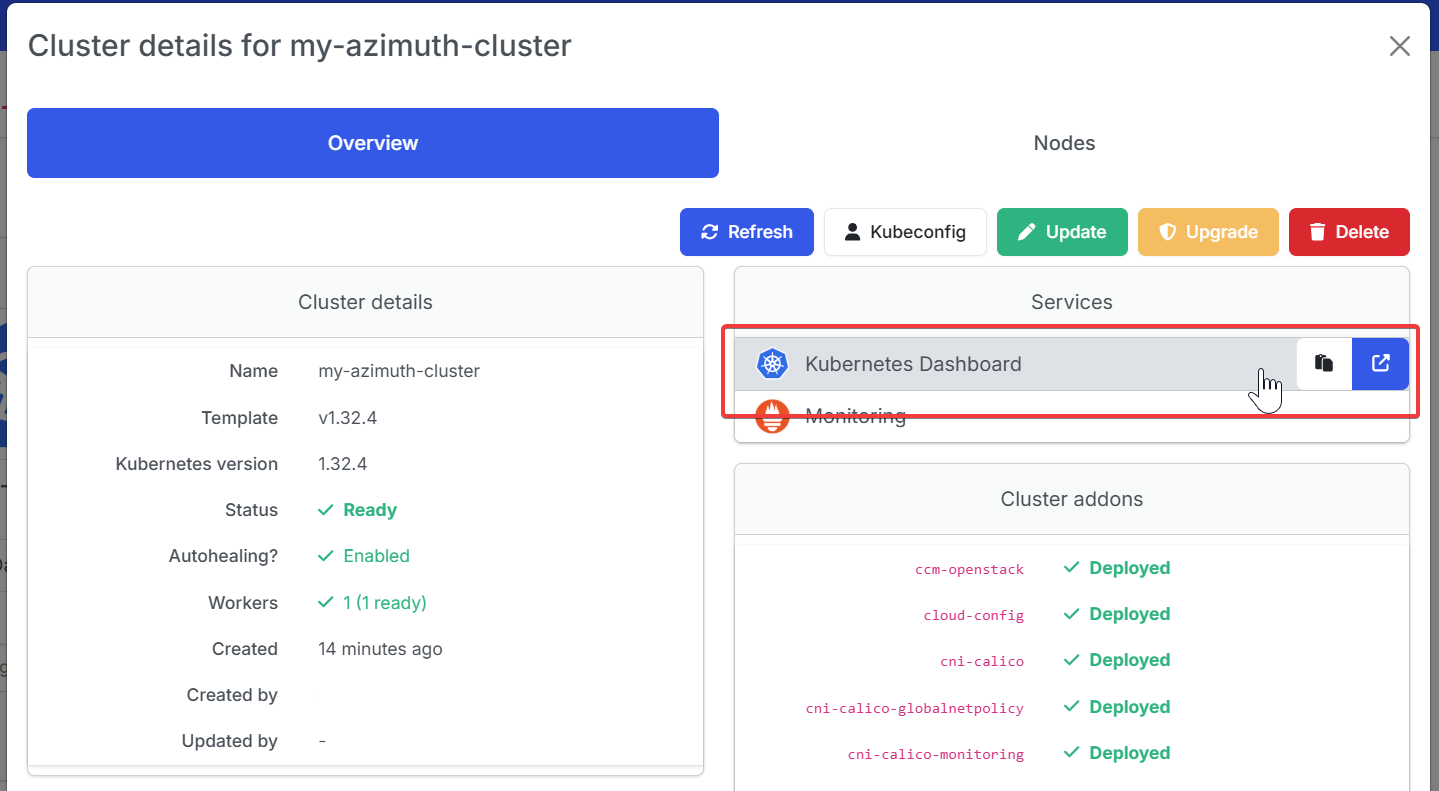
Task: Select the Kubernetes Dashboard service row
Action: (x=1015, y=364)
